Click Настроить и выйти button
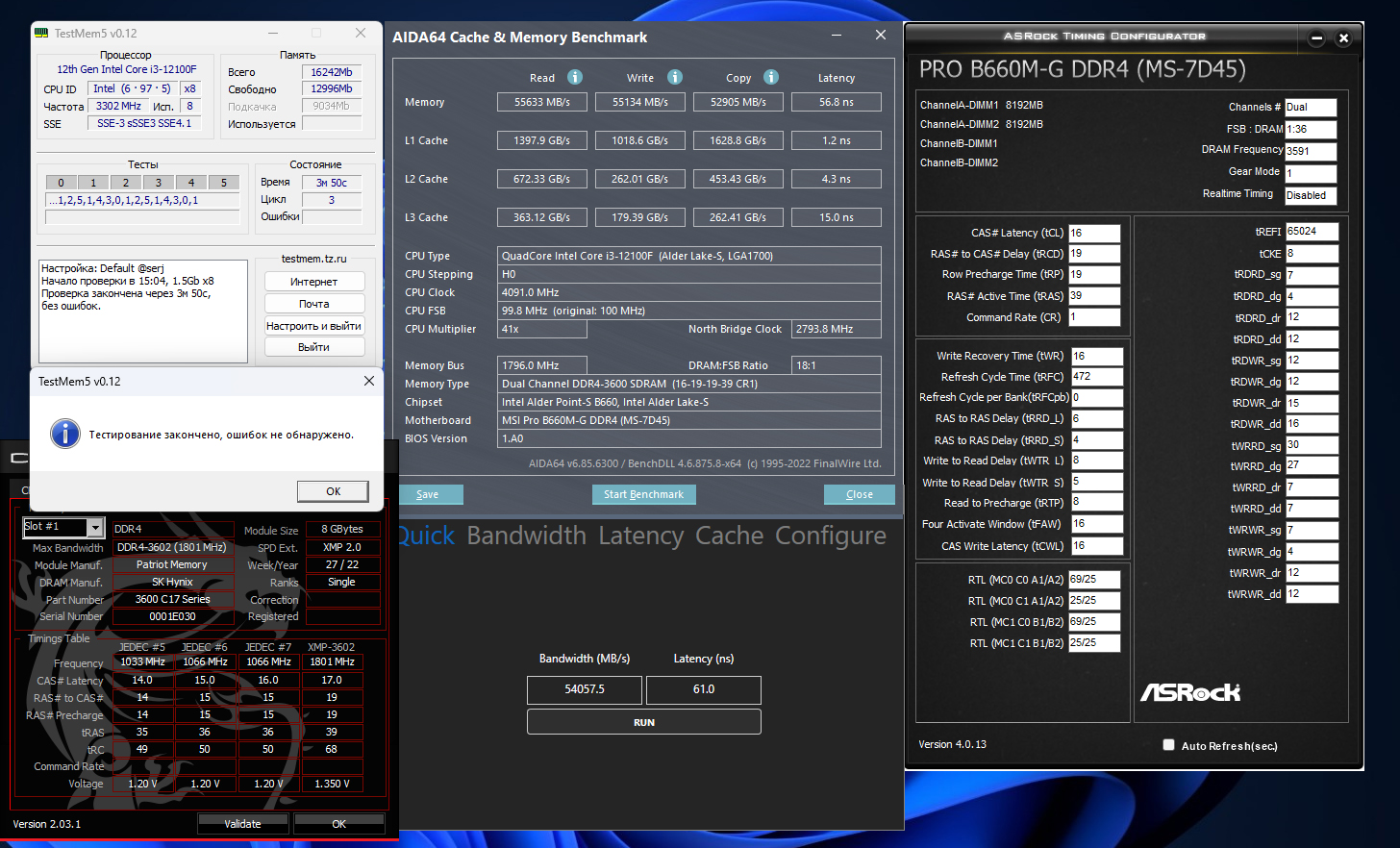This screenshot has width=1400, height=848. coord(314,326)
